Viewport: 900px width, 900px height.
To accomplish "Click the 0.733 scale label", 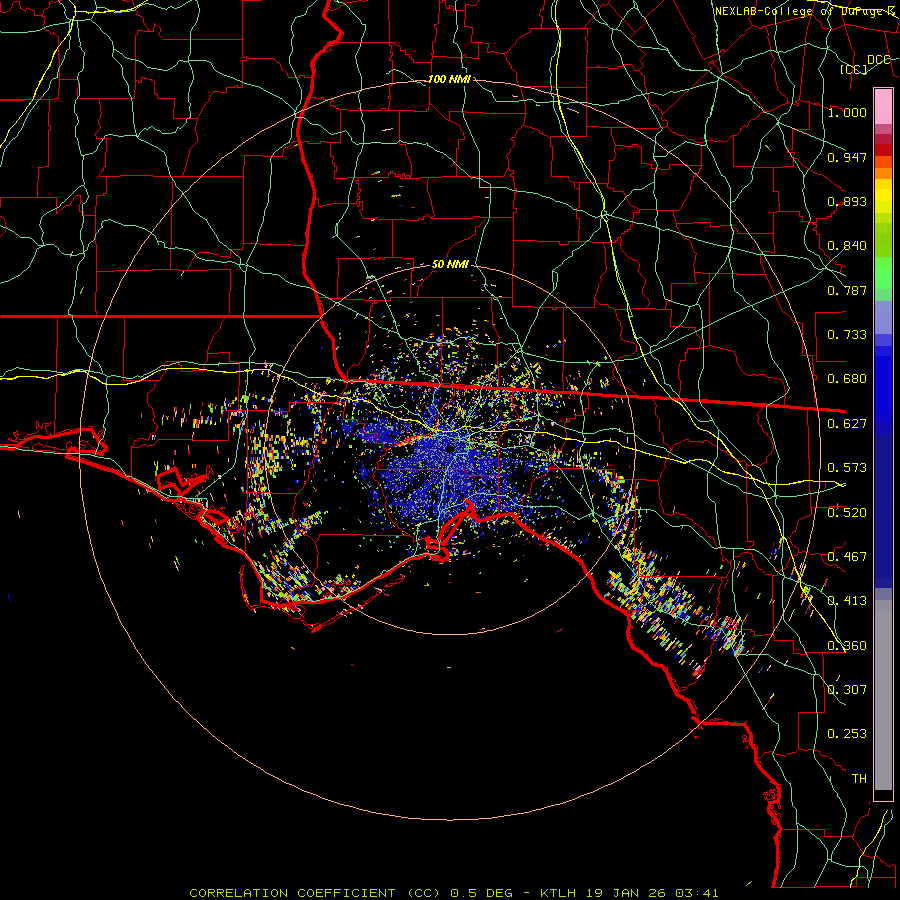I will coord(847,335).
